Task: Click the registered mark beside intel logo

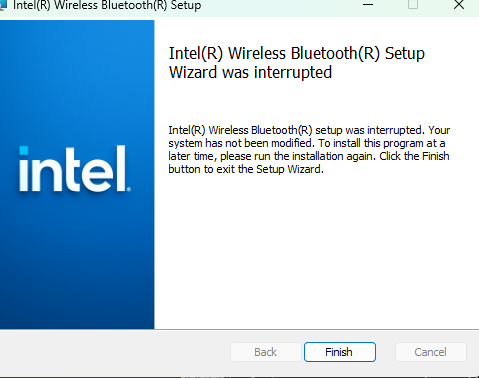Action: click(x=129, y=189)
